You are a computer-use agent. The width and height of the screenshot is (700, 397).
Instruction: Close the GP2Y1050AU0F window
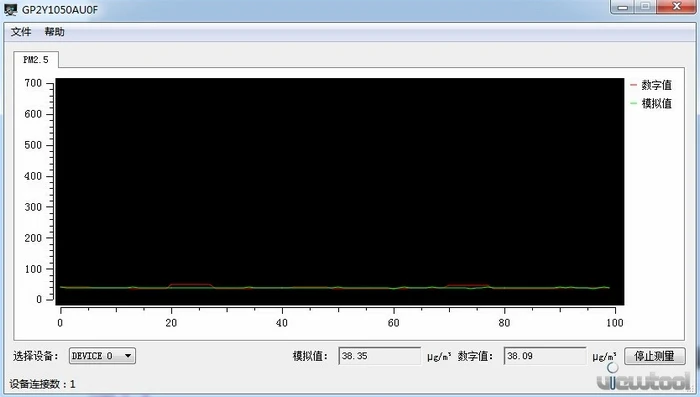click(676, 7)
